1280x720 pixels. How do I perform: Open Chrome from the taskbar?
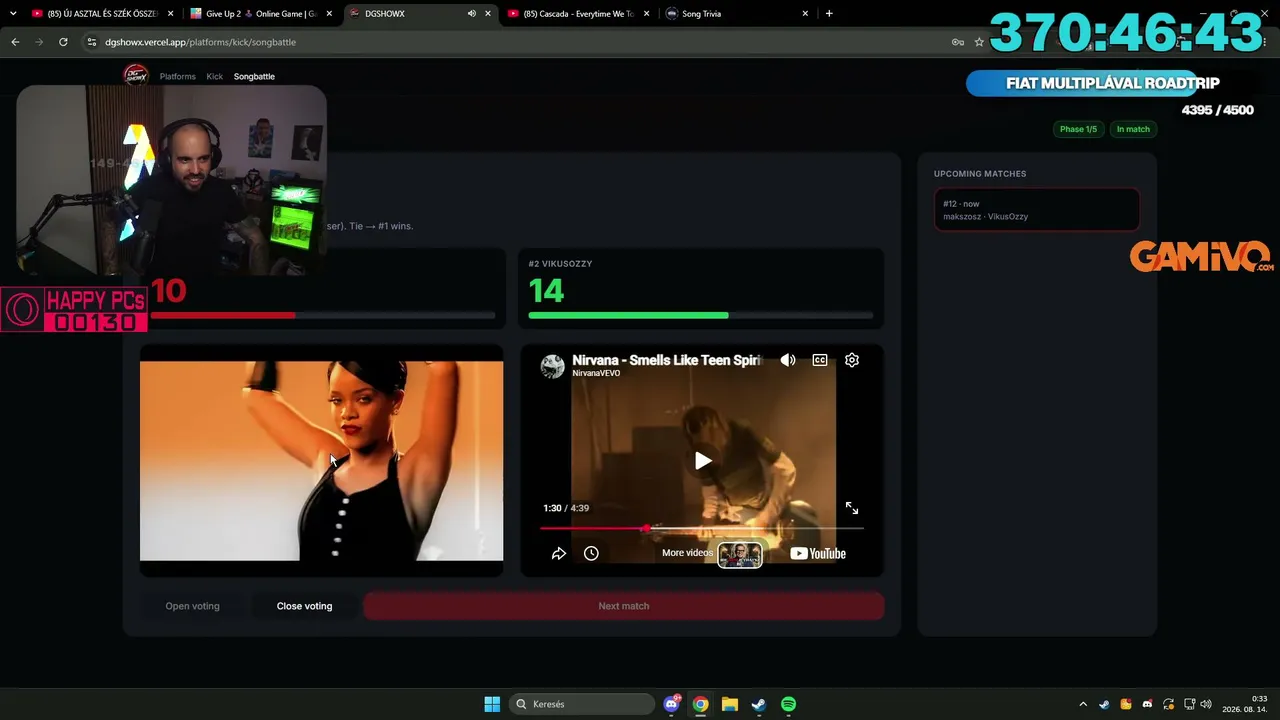701,704
